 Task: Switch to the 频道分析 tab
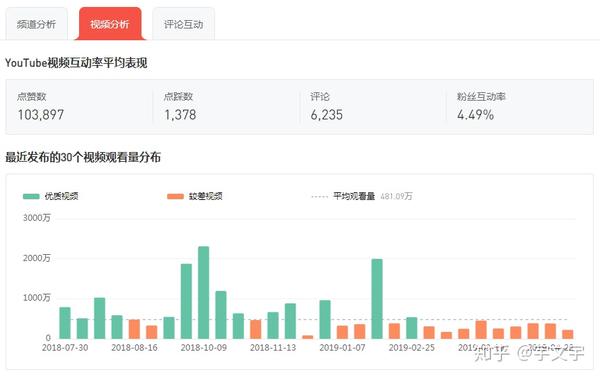(36, 24)
